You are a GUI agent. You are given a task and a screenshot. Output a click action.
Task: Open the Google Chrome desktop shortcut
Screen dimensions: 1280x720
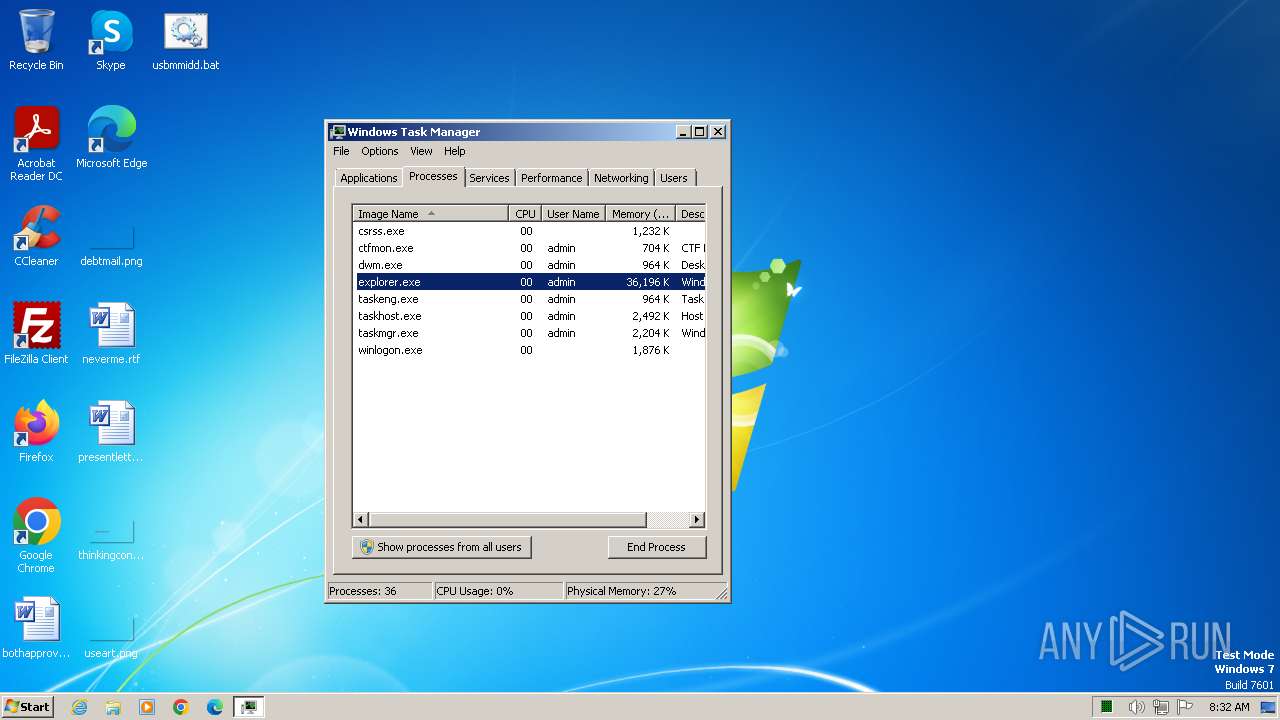coord(36,536)
